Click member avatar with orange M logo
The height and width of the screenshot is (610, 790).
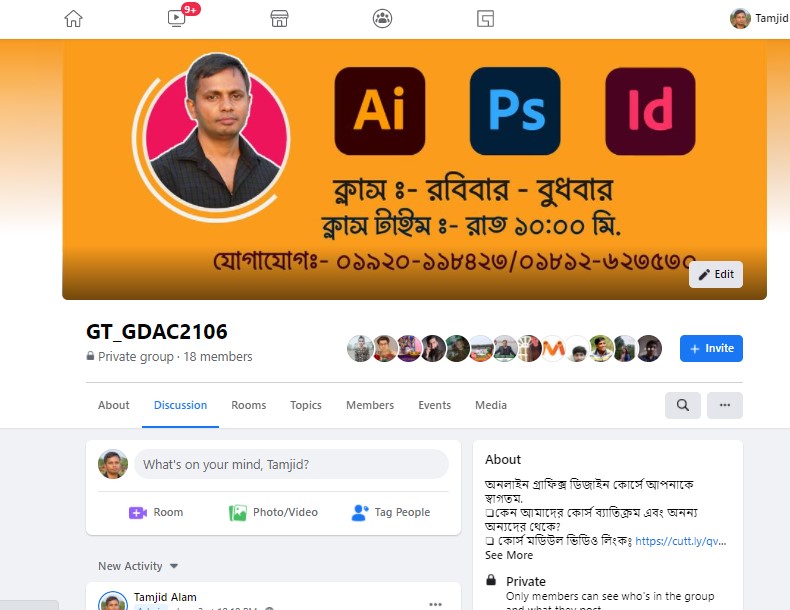[x=553, y=349]
